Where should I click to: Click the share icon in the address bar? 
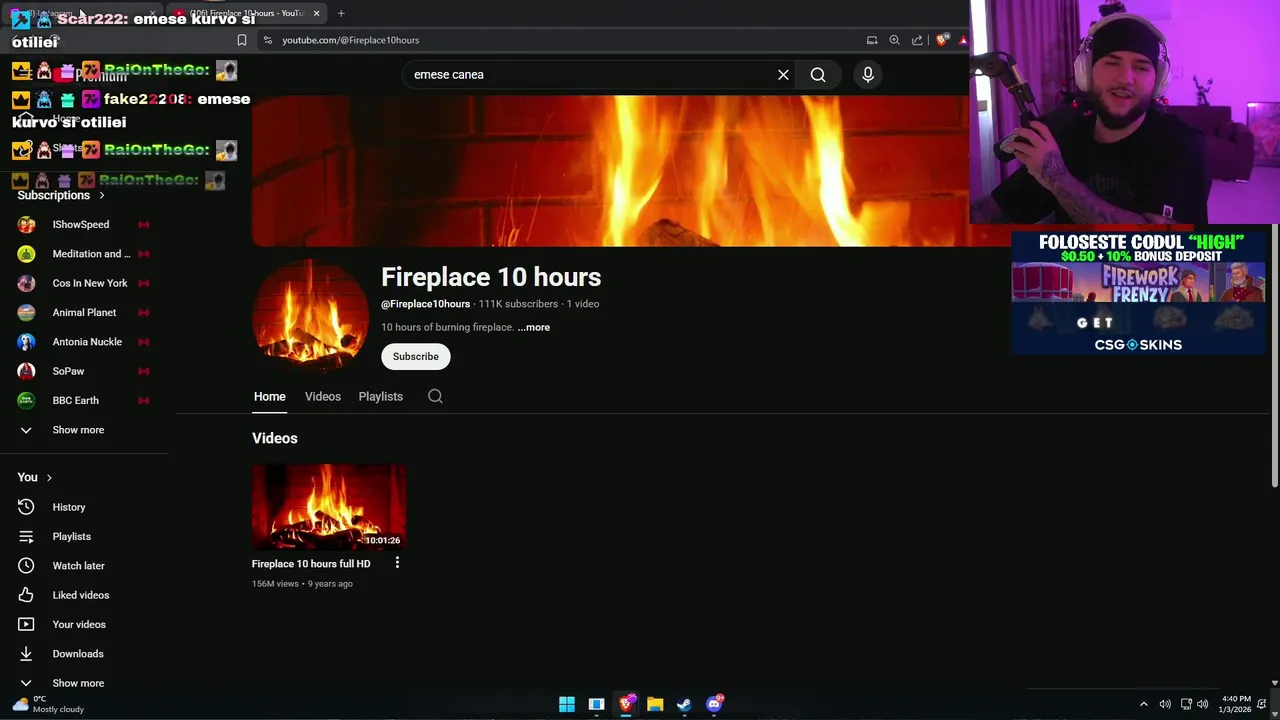coord(917,40)
